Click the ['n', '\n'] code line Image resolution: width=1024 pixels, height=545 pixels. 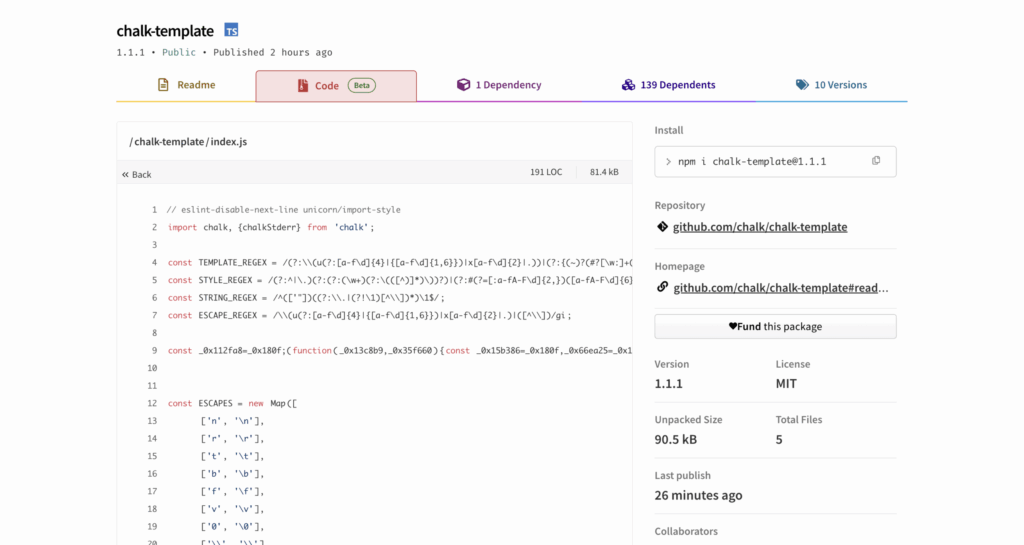(232, 421)
